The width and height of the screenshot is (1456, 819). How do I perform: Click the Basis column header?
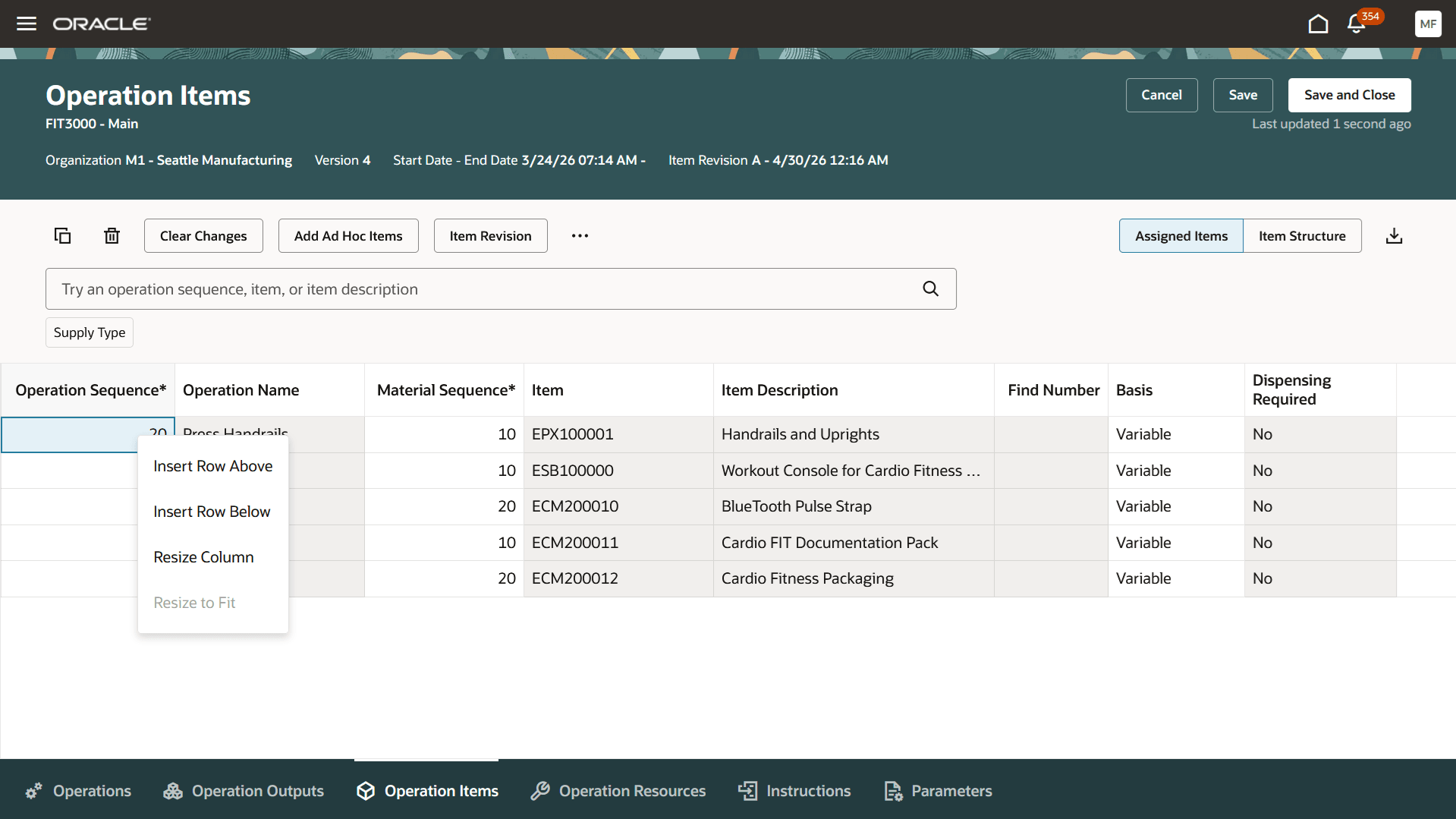click(x=1176, y=390)
